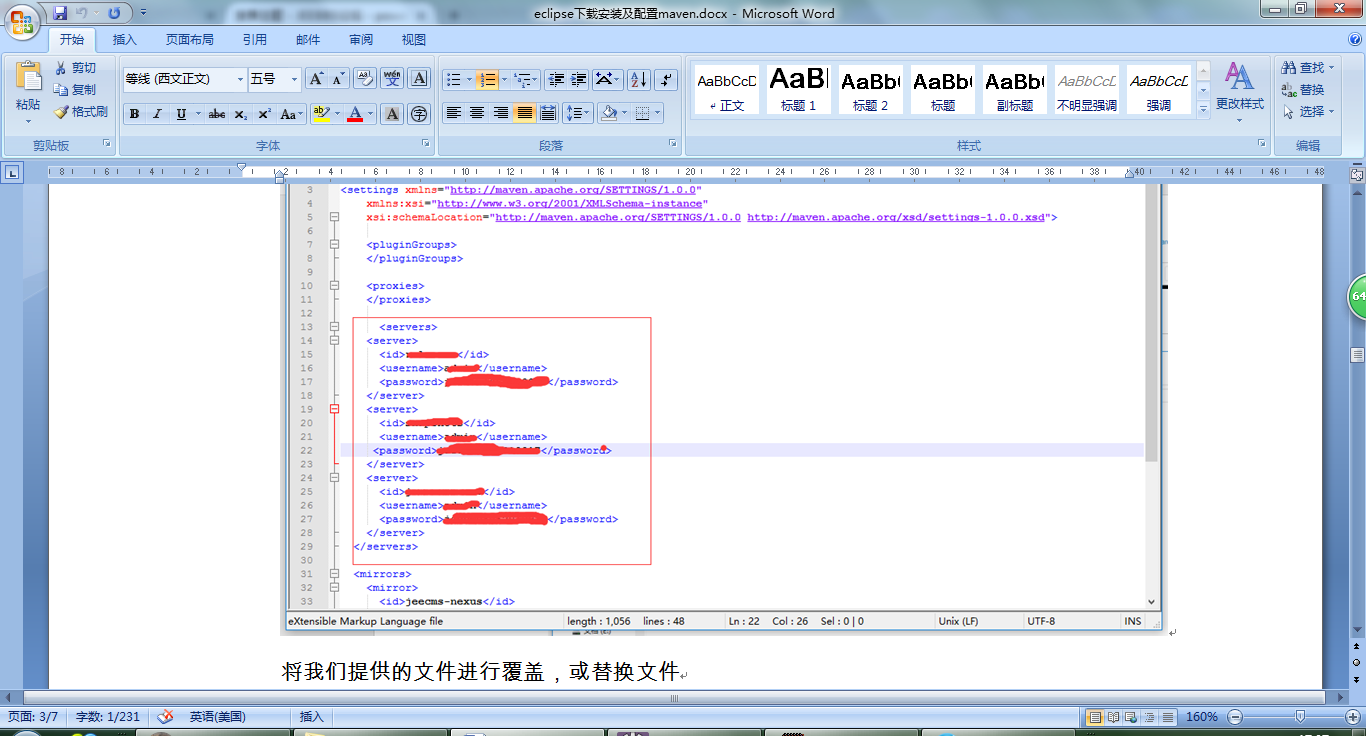Expand the styles gallery list
The width and height of the screenshot is (1366, 736).
point(1202,109)
